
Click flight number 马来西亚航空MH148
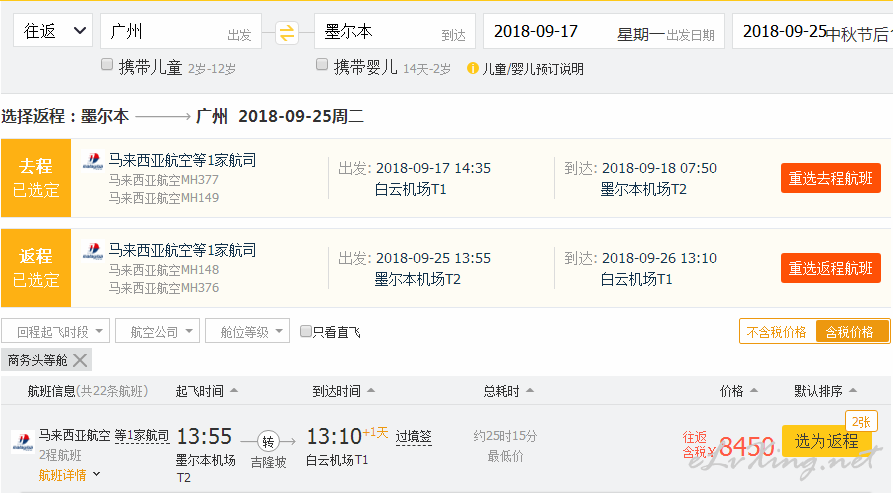[x=164, y=270]
